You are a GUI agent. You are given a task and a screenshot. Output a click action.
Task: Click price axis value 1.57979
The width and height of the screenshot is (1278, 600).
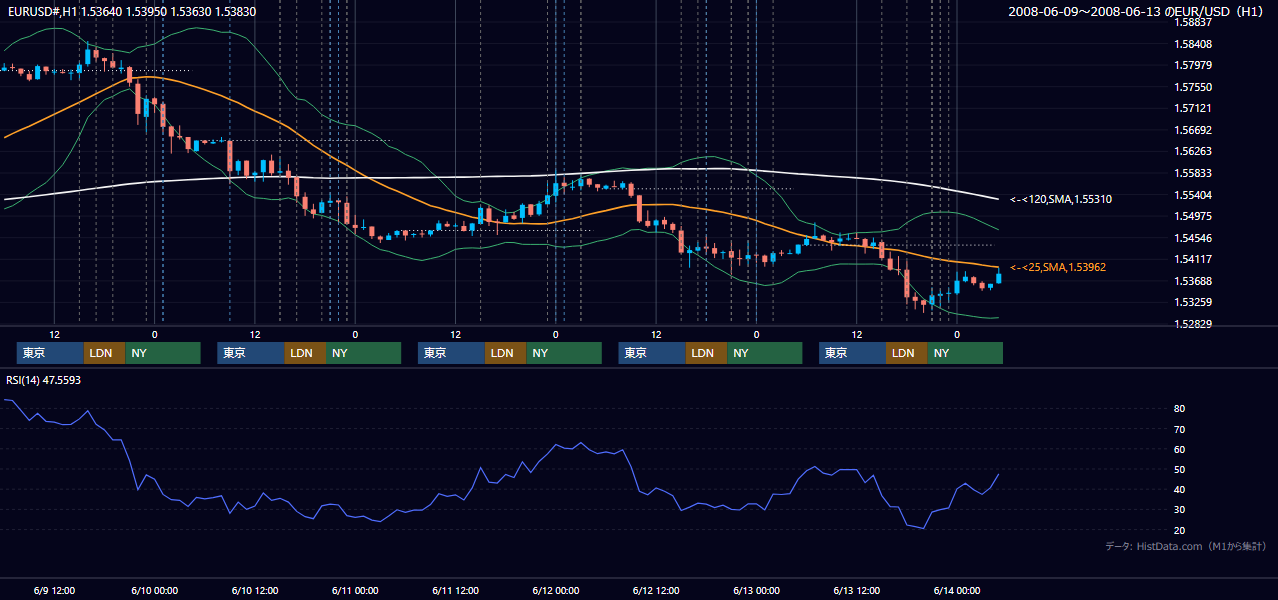click(x=1193, y=66)
